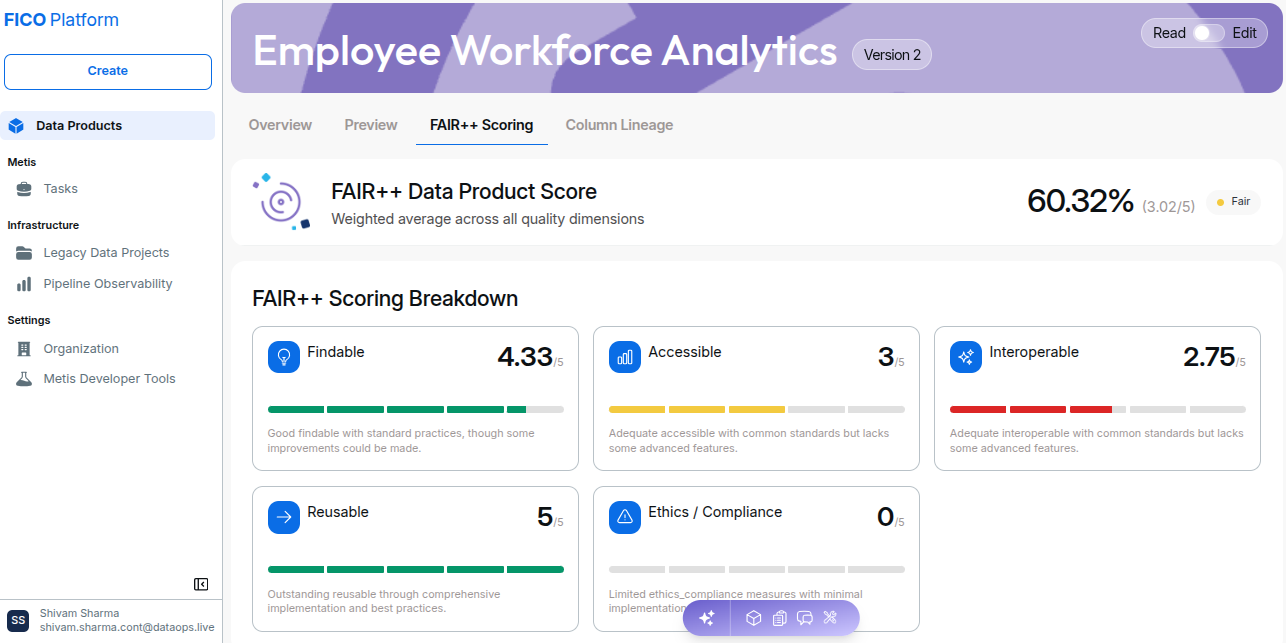Open Legacy Data Projects

pos(108,253)
